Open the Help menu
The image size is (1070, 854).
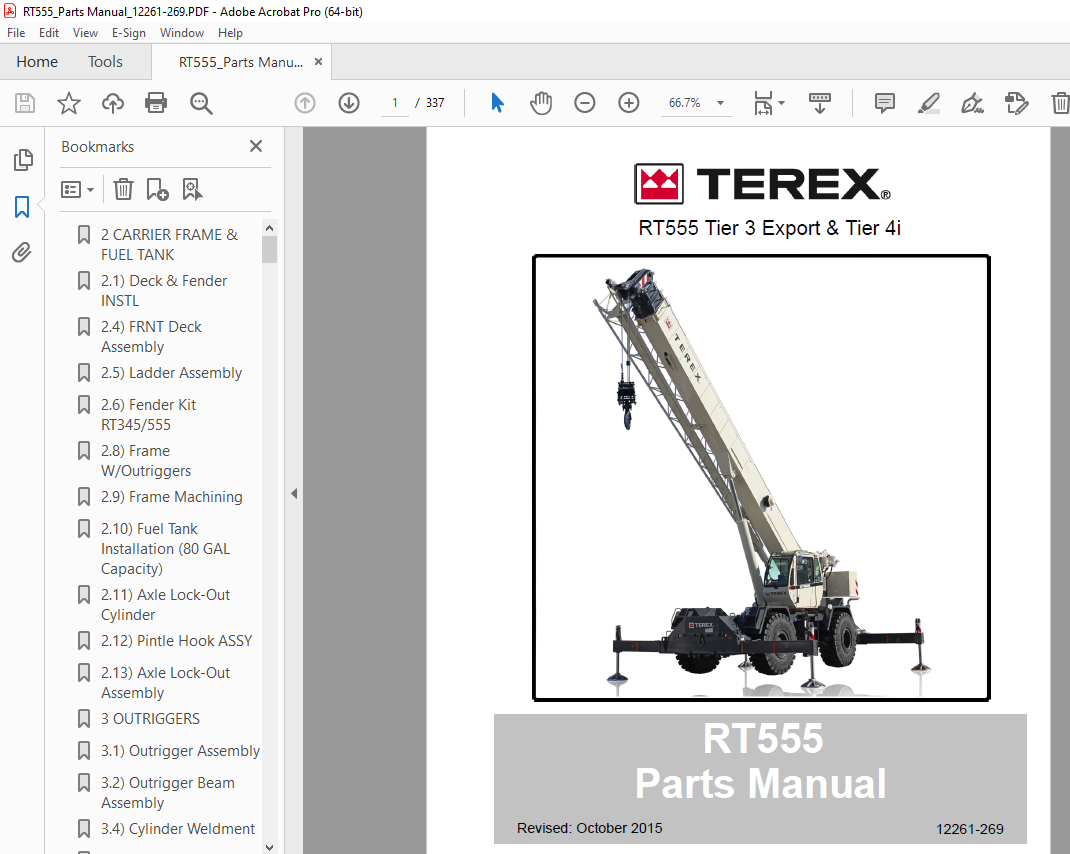(x=230, y=33)
